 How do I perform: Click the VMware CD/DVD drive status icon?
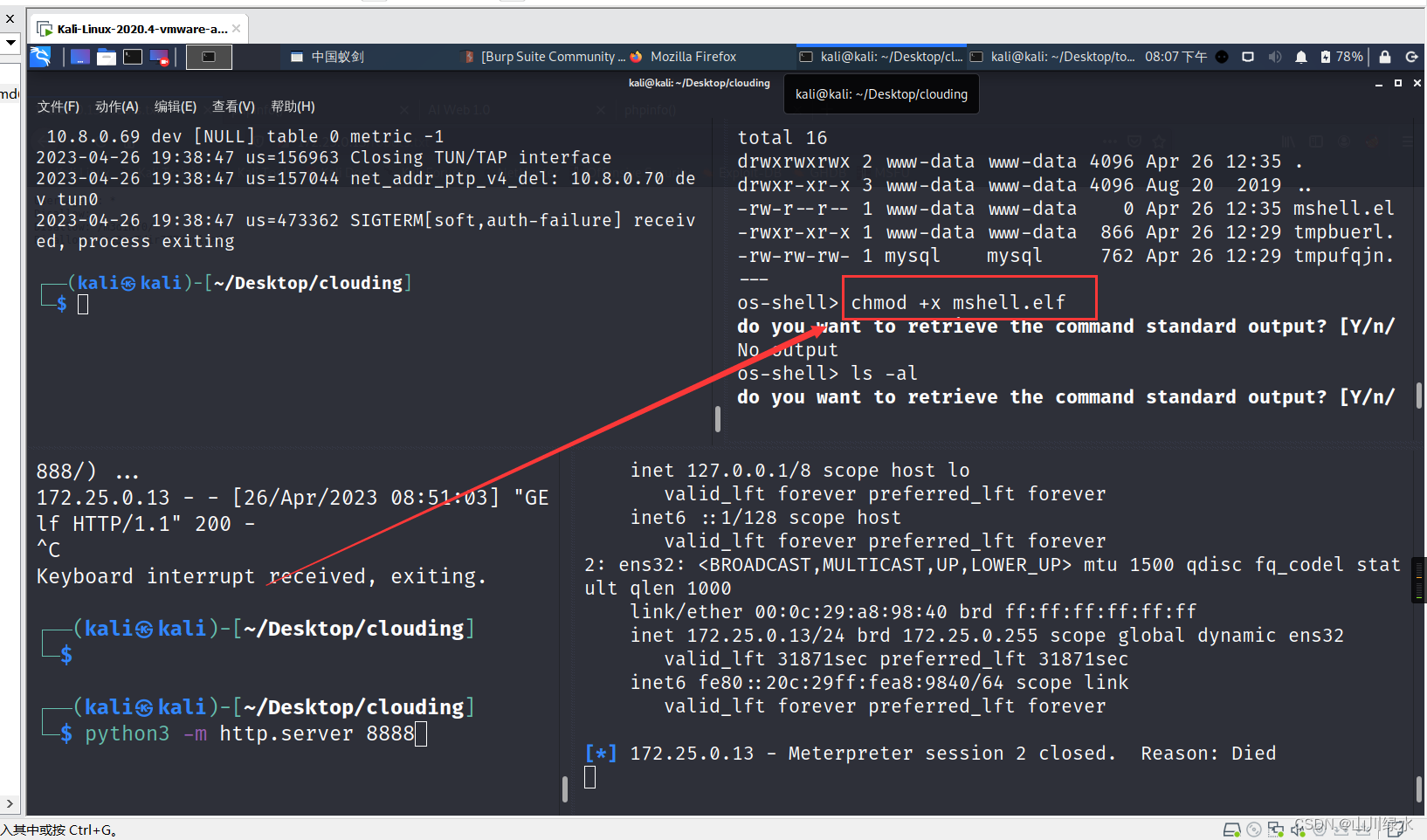click(x=1254, y=830)
